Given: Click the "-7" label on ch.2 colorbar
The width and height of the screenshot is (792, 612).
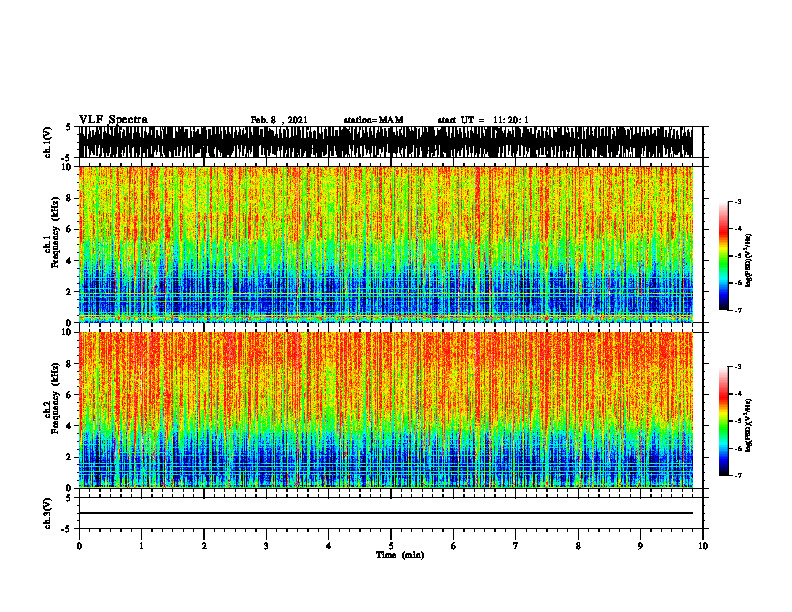Looking at the screenshot, I should tap(738, 476).
